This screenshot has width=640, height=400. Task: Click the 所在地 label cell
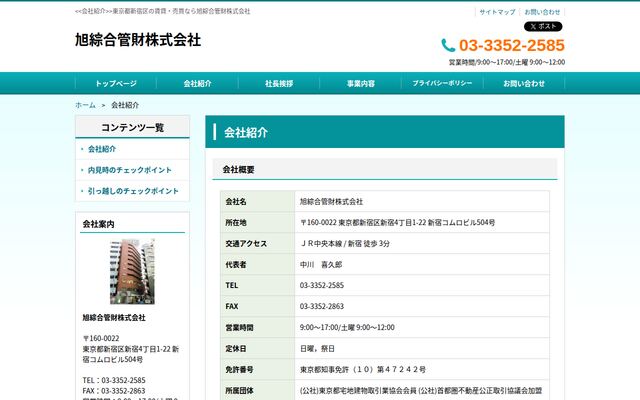(x=258, y=222)
